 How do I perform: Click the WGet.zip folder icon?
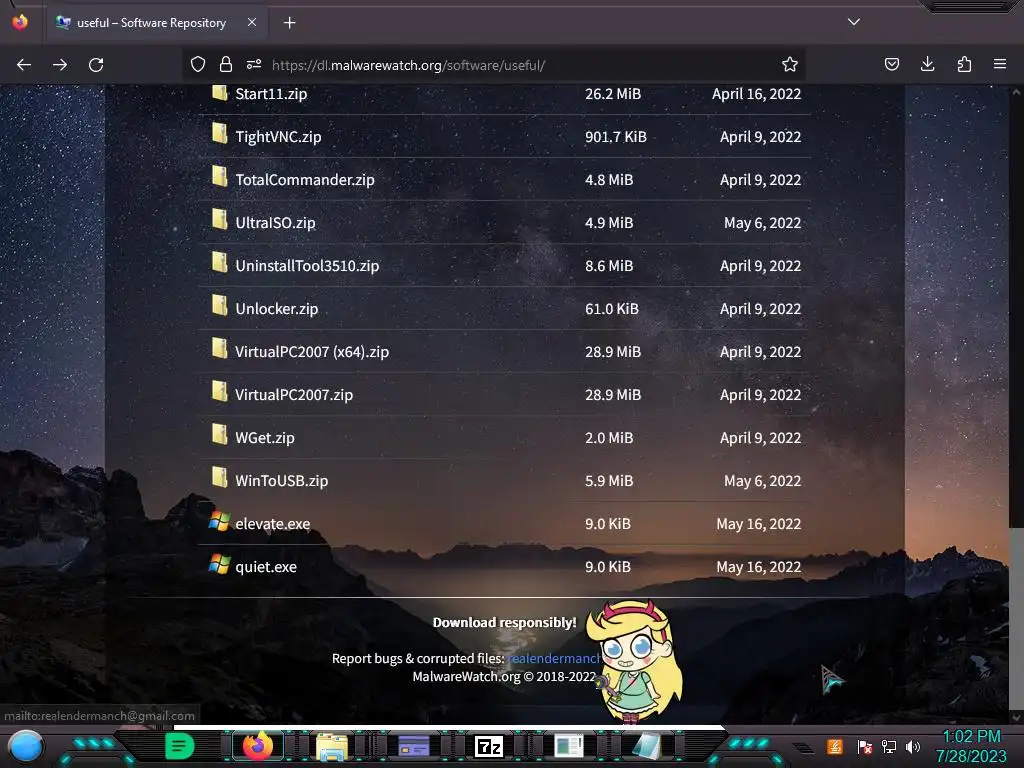219,434
